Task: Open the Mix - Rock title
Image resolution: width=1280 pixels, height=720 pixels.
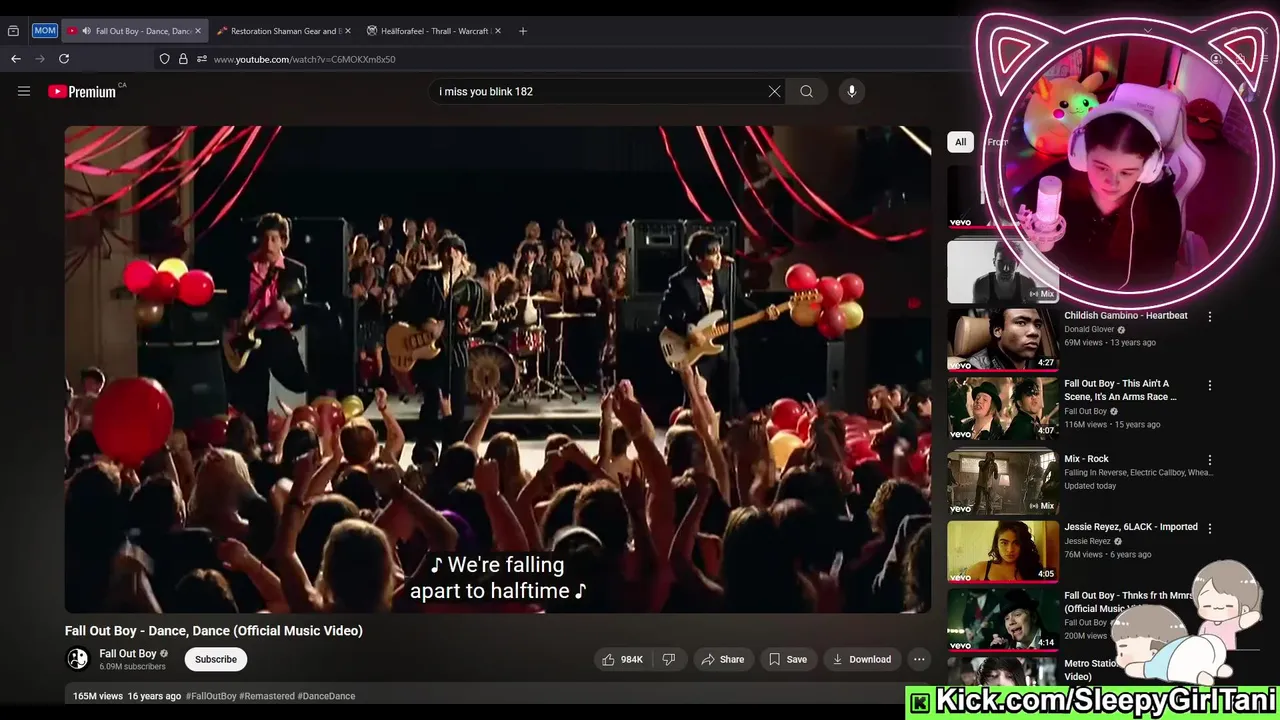Action: [1086, 459]
